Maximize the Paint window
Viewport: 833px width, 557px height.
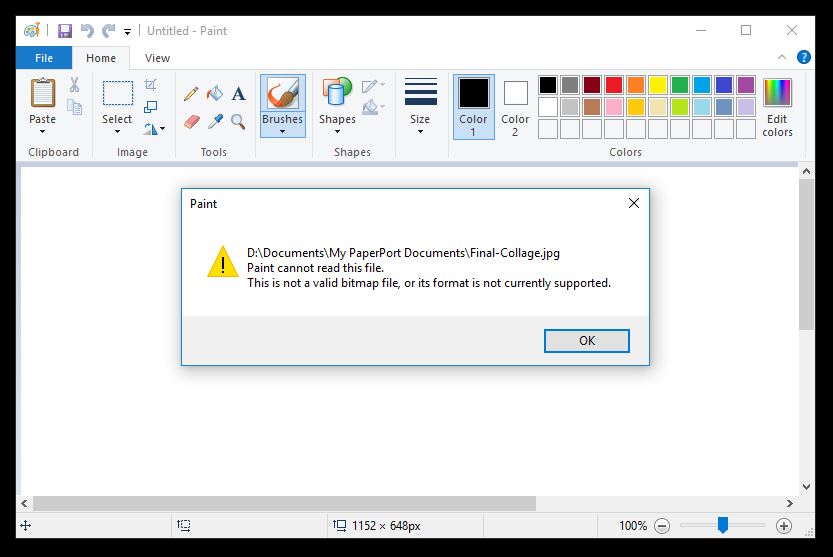(746, 30)
